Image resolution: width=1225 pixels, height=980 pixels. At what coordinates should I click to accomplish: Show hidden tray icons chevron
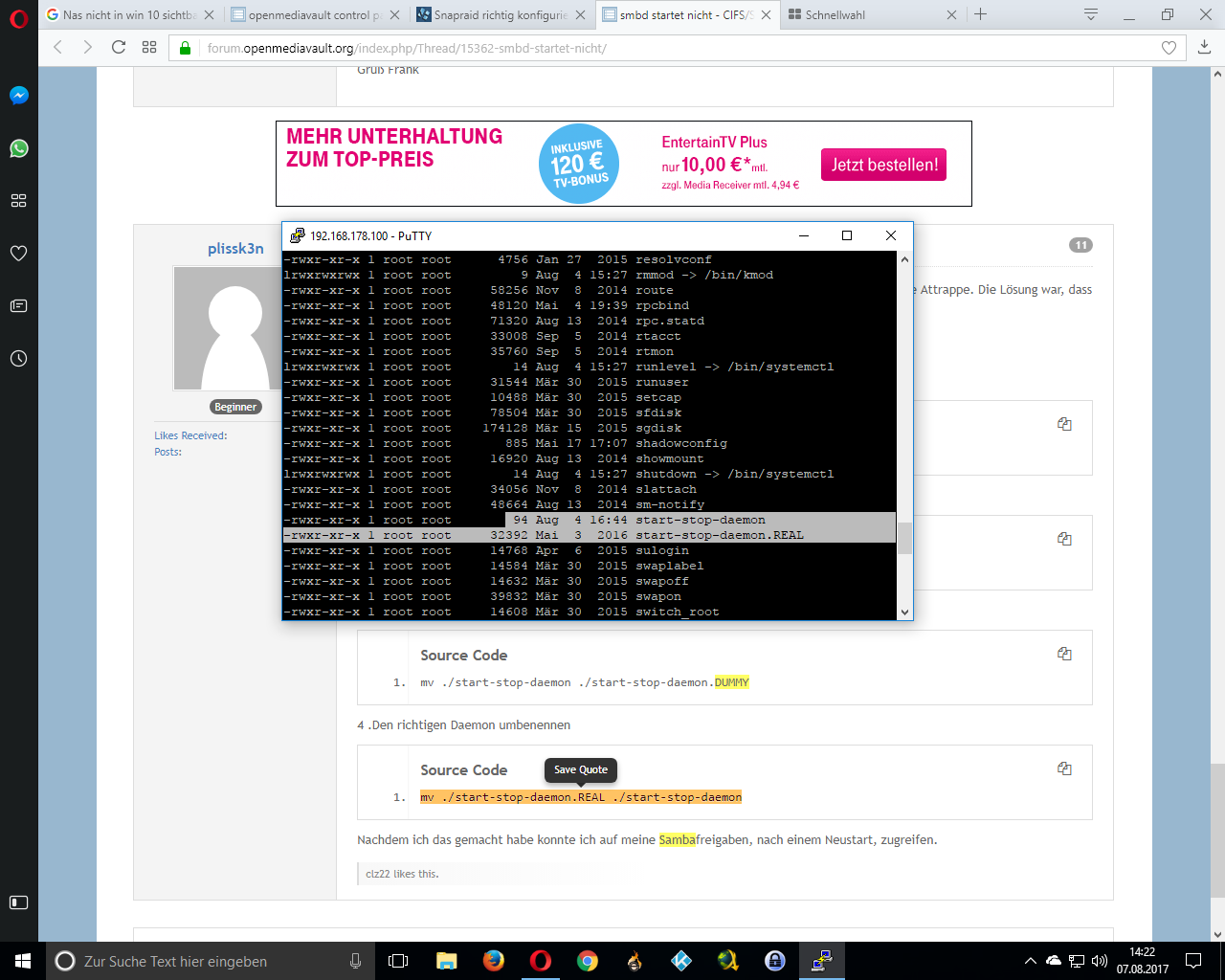[x=1030, y=961]
